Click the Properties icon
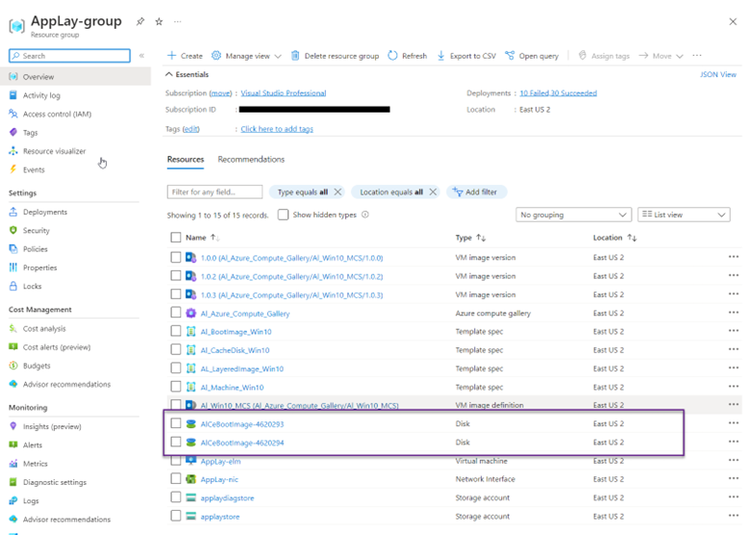The image size is (750, 535). click(13, 267)
